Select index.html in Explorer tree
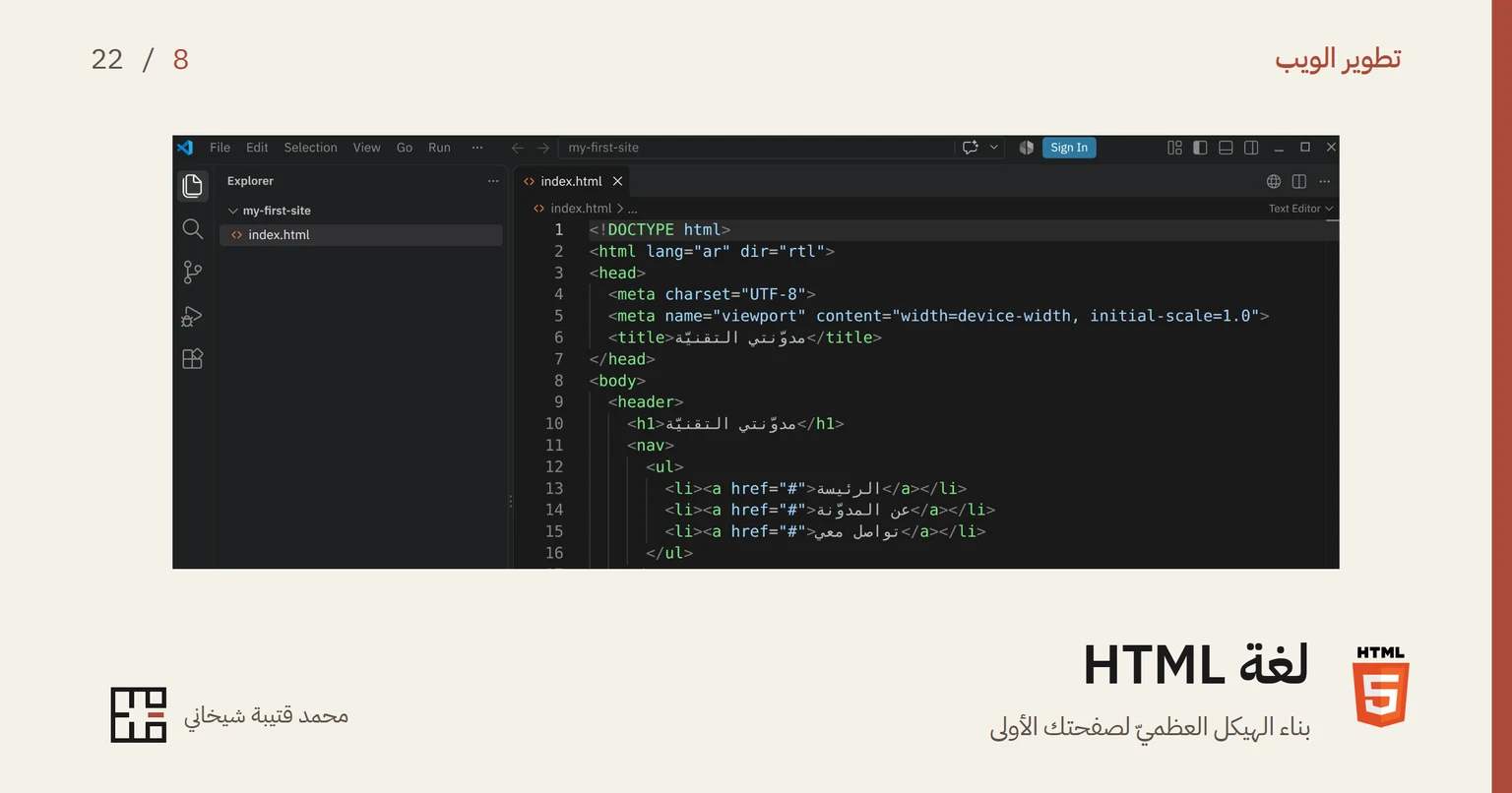Image resolution: width=1512 pixels, height=793 pixels. [360, 235]
